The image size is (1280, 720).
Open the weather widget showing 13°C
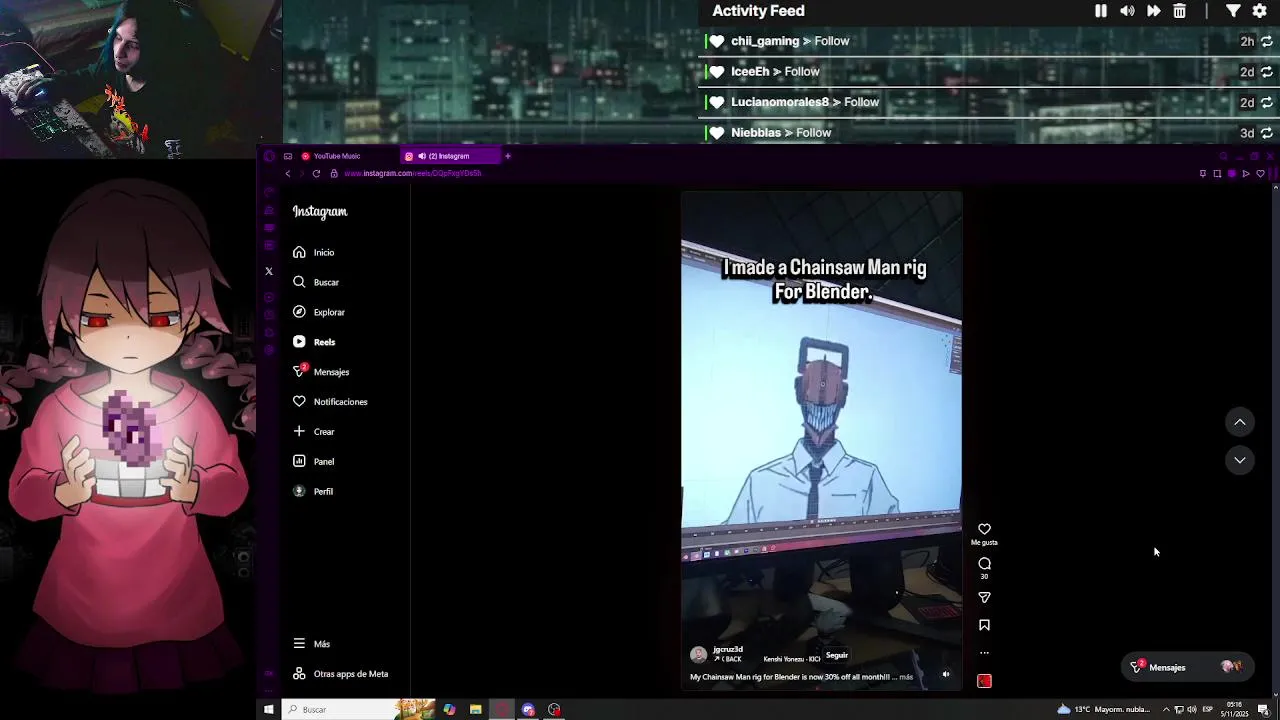click(x=1104, y=709)
